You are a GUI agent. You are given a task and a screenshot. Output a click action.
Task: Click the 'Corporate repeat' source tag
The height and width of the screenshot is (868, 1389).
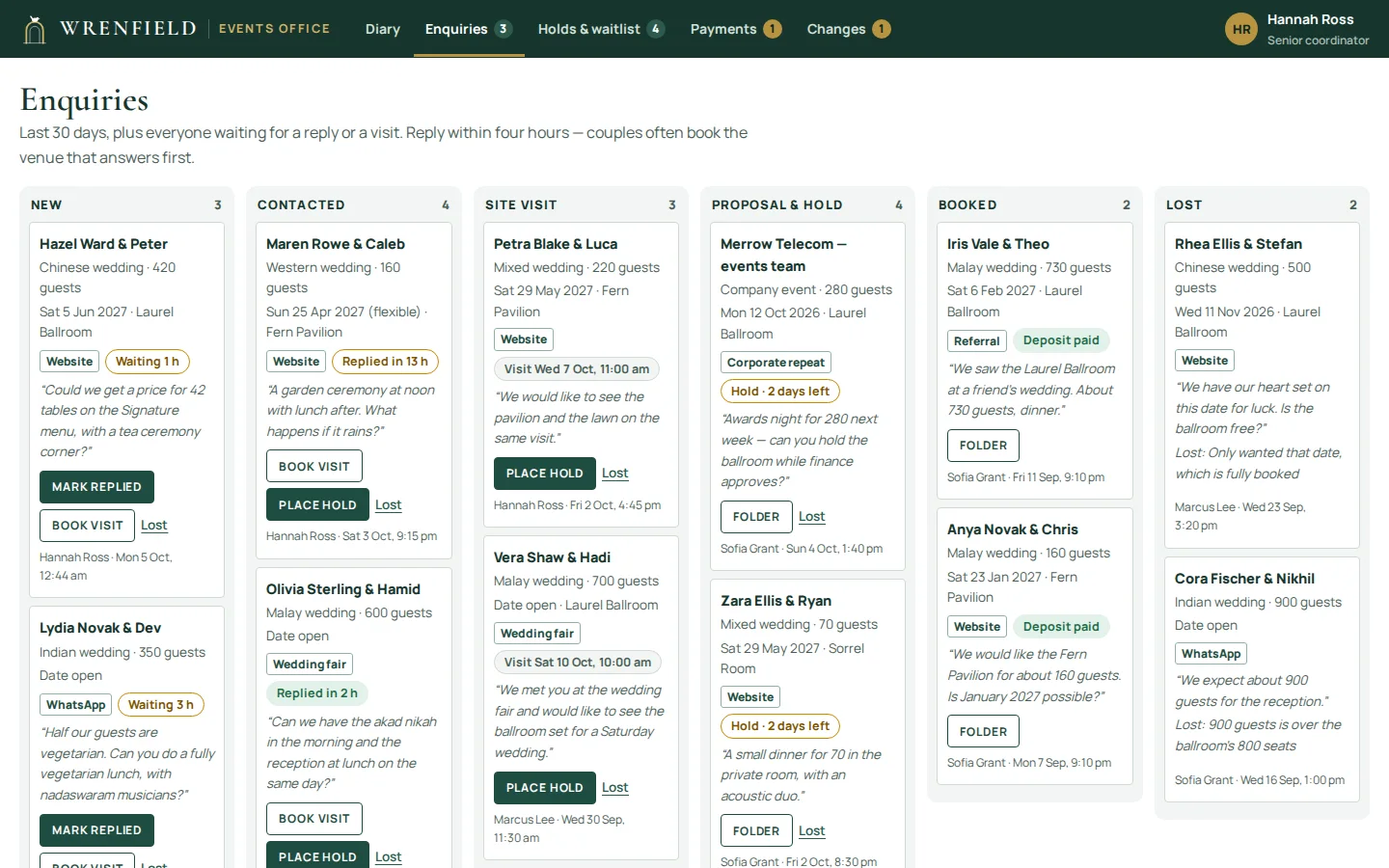[x=776, y=363]
